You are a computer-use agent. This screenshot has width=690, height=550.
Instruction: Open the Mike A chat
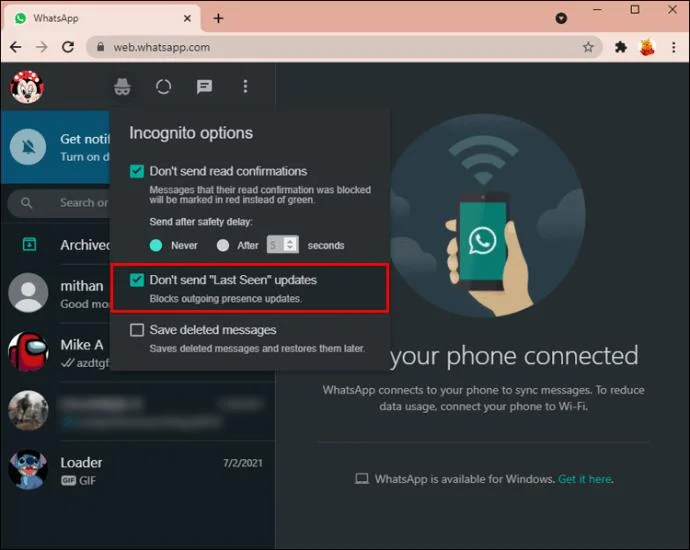click(x=55, y=352)
